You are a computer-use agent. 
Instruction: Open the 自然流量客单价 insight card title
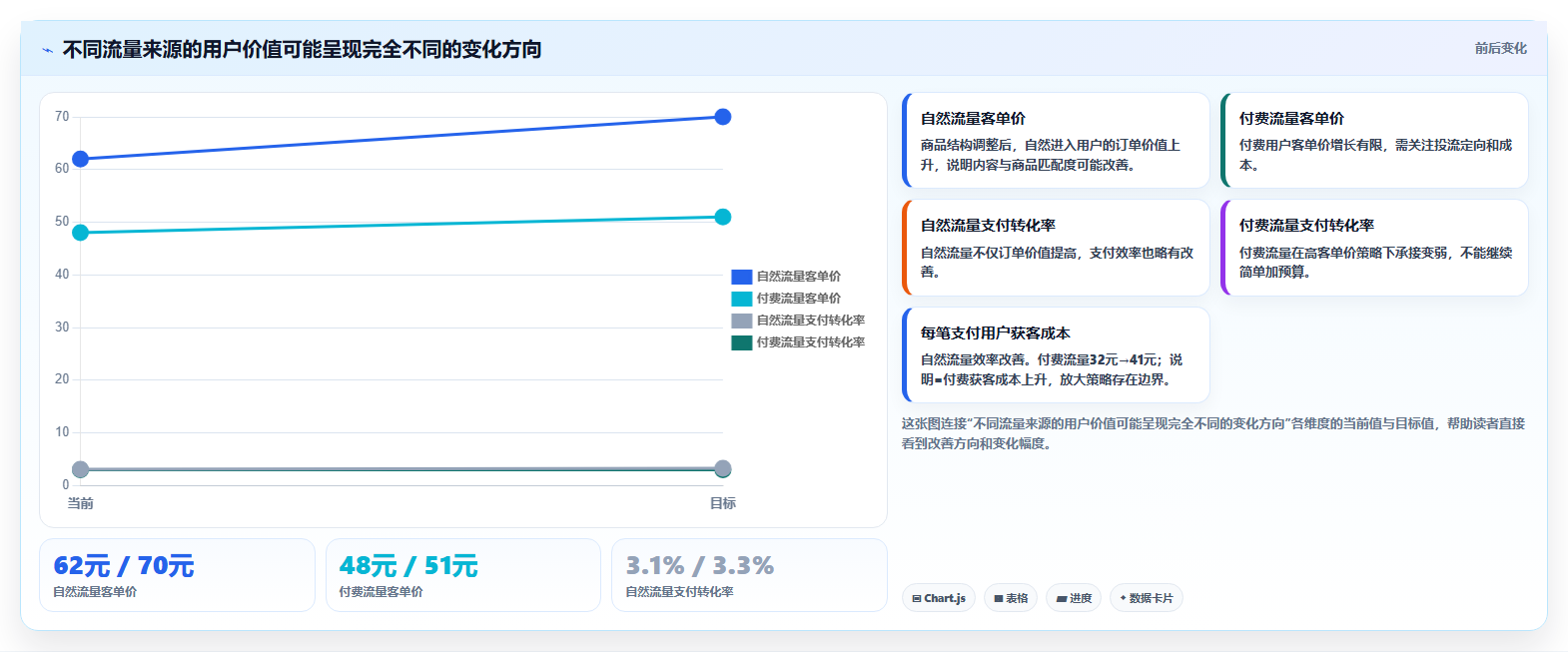(x=973, y=119)
